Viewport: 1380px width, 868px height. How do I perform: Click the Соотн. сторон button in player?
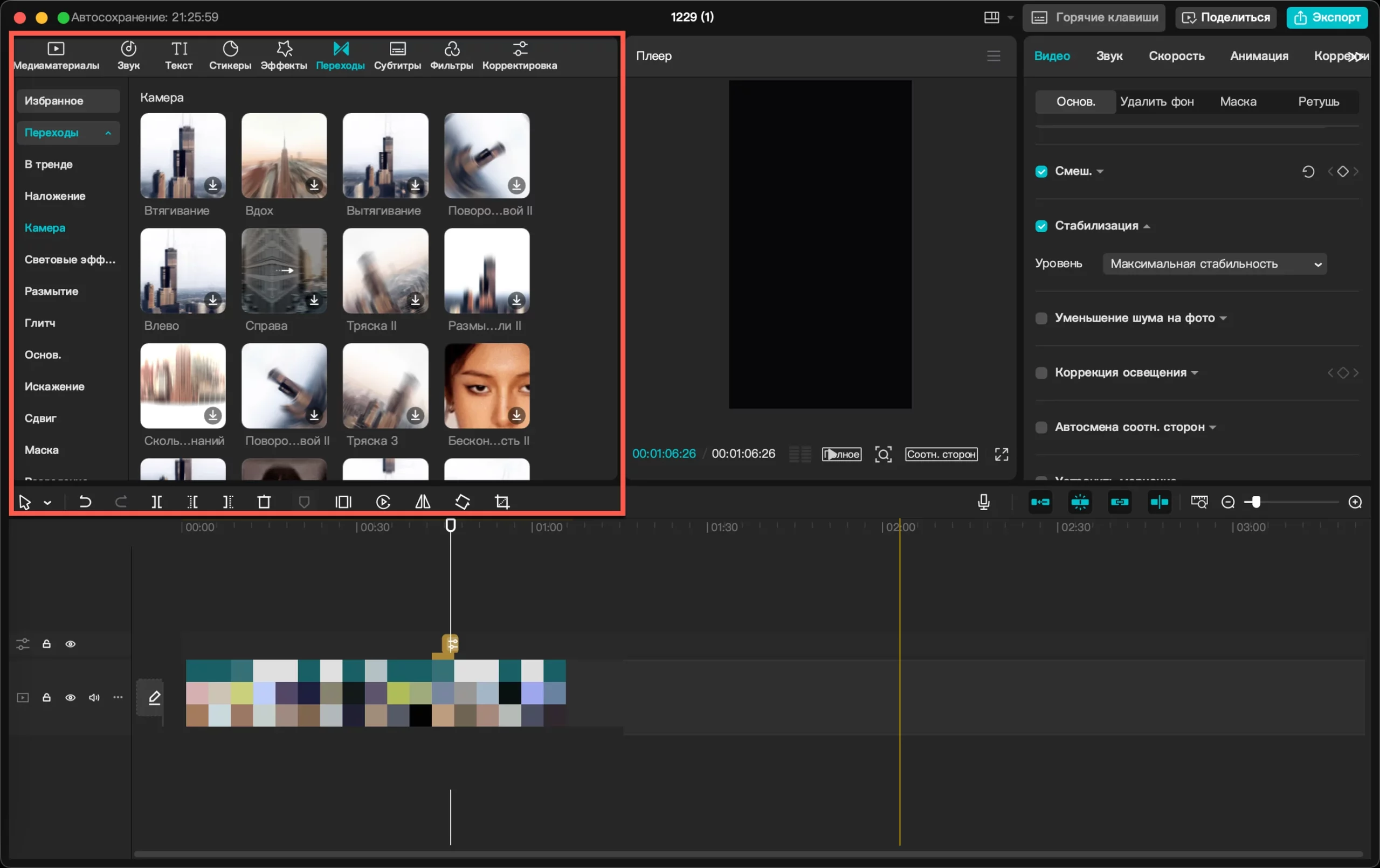tap(941, 454)
